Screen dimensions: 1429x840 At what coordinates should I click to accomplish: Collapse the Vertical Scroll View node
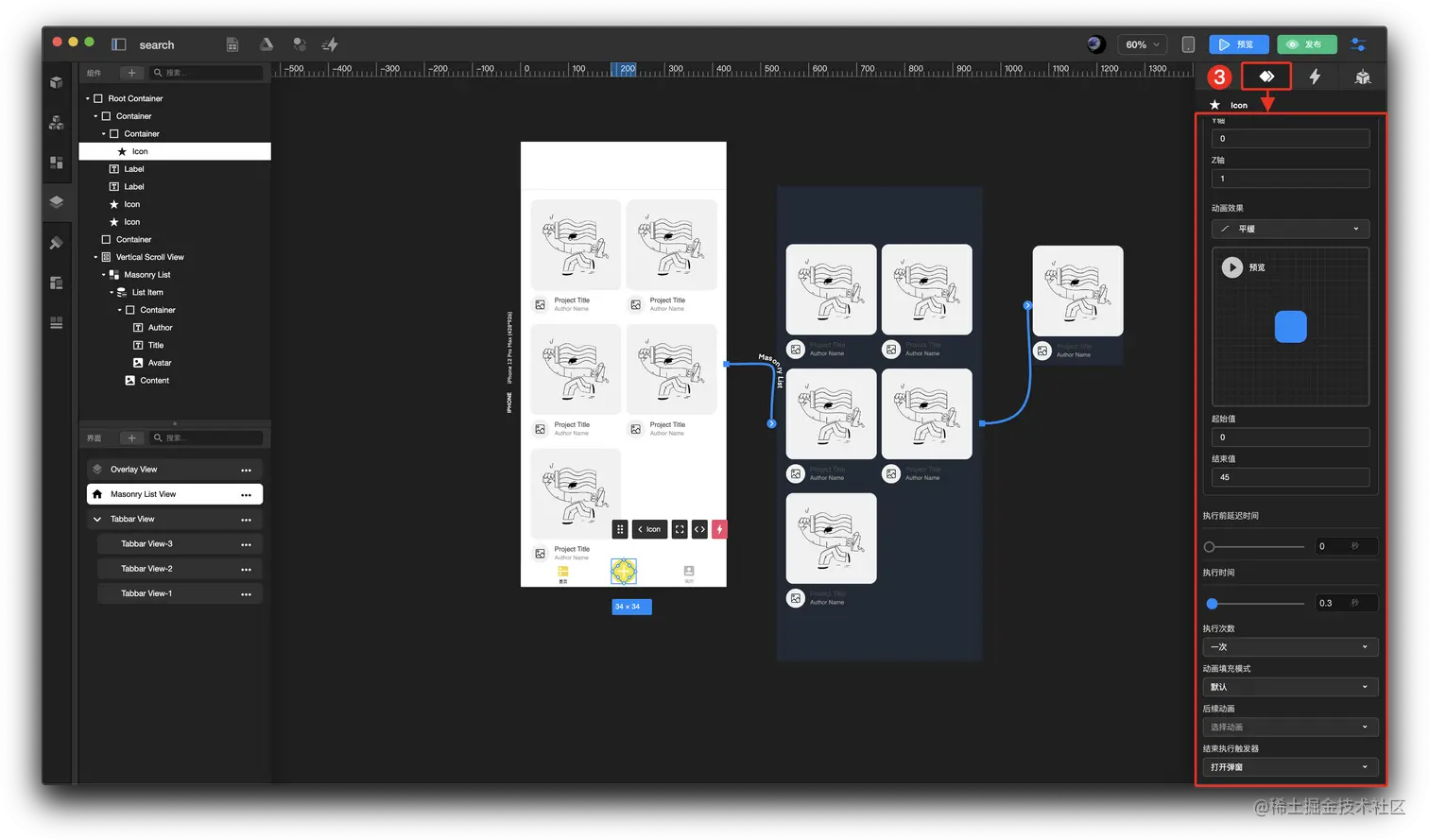click(95, 257)
